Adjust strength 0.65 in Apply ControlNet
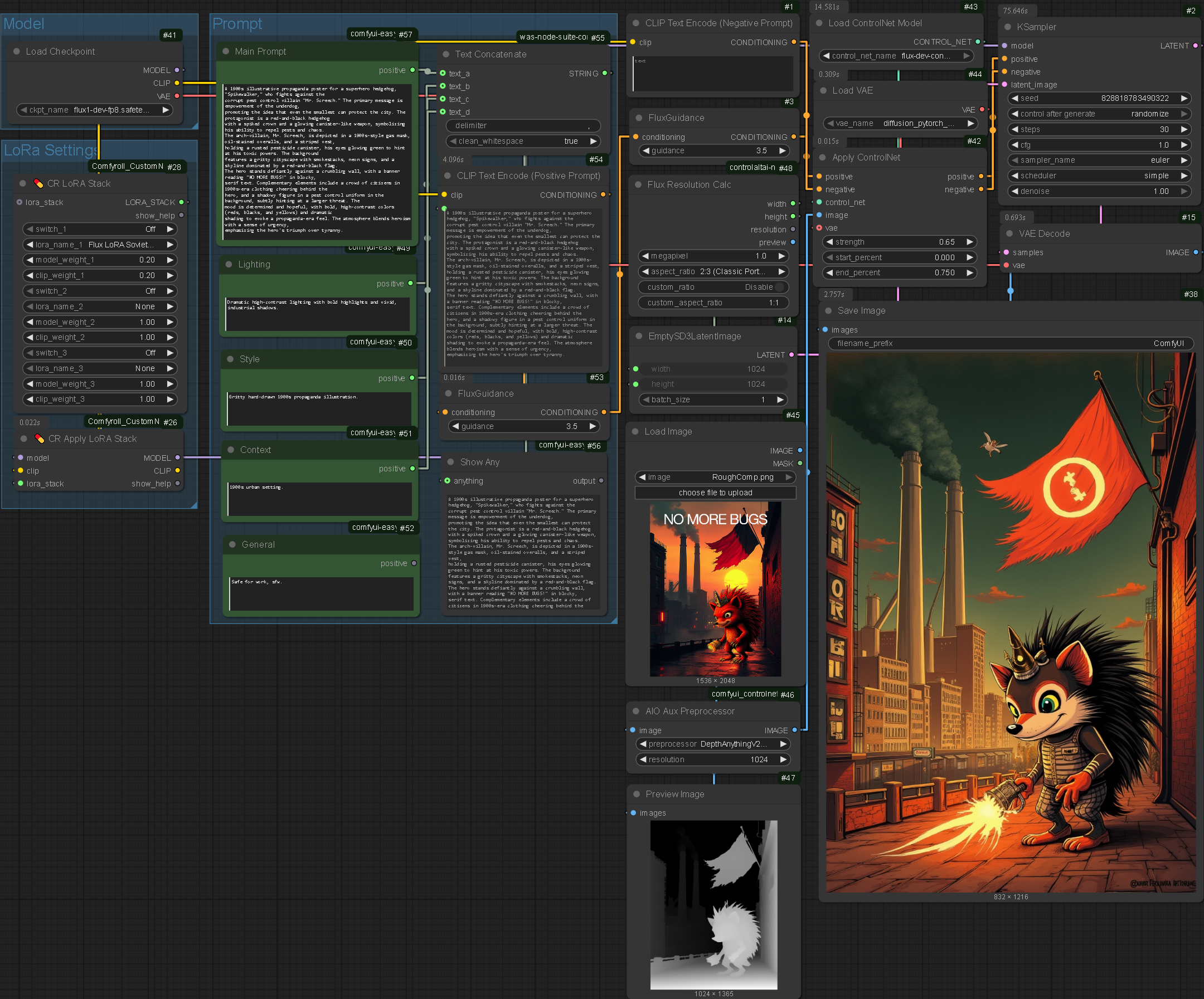This screenshot has width=1204, height=999. (x=900, y=242)
